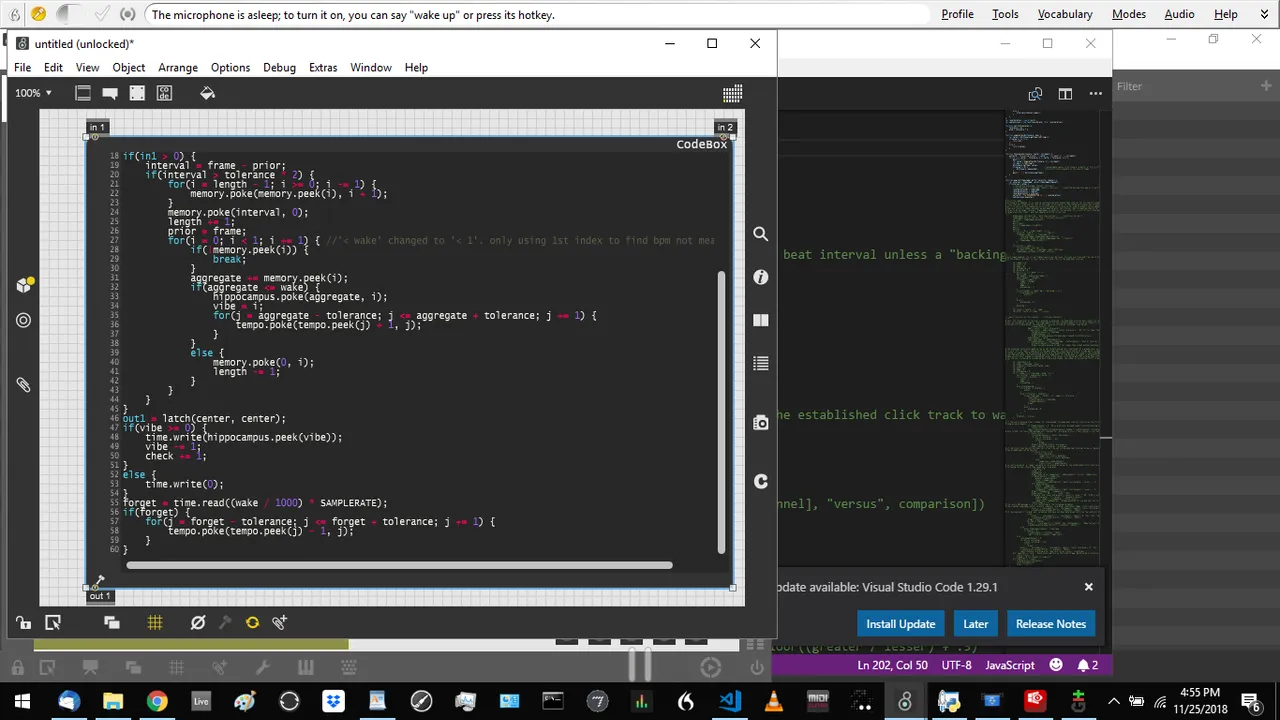
Task: Dismiss the VS Code update notification
Action: tap(1088, 587)
